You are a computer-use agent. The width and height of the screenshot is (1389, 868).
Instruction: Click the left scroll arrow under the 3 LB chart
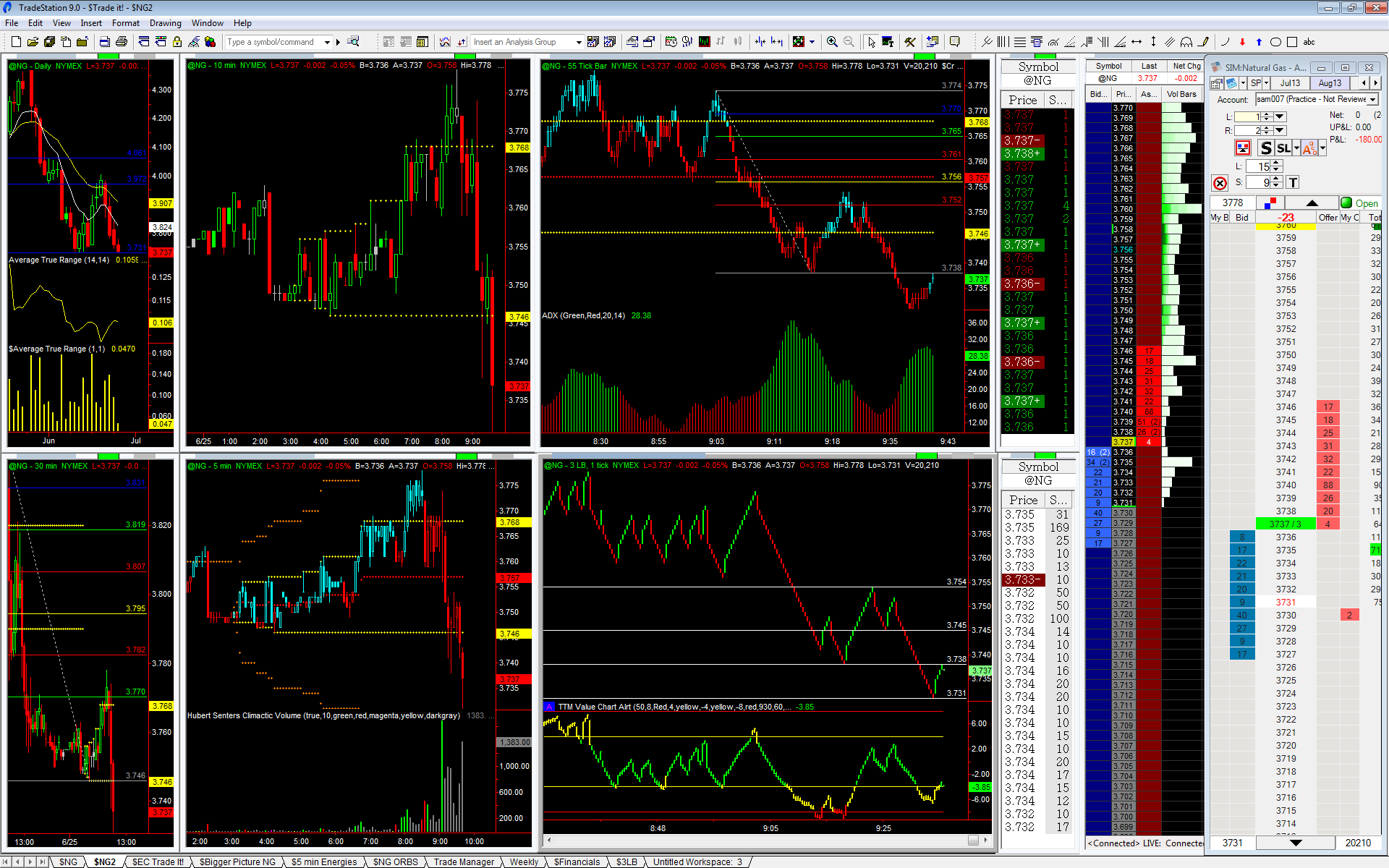tap(548, 840)
